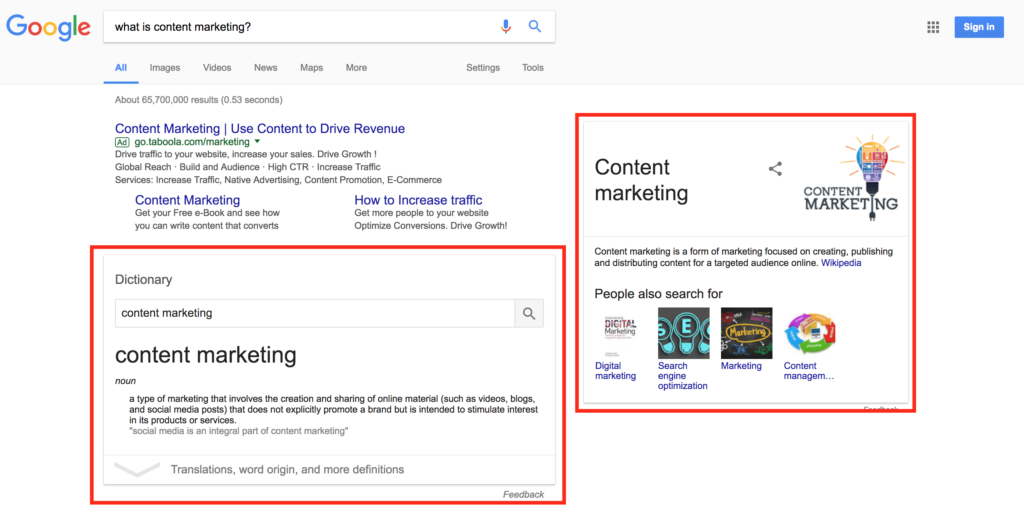Switch to the Images tab
This screenshot has width=1024, height=507.
coord(165,68)
